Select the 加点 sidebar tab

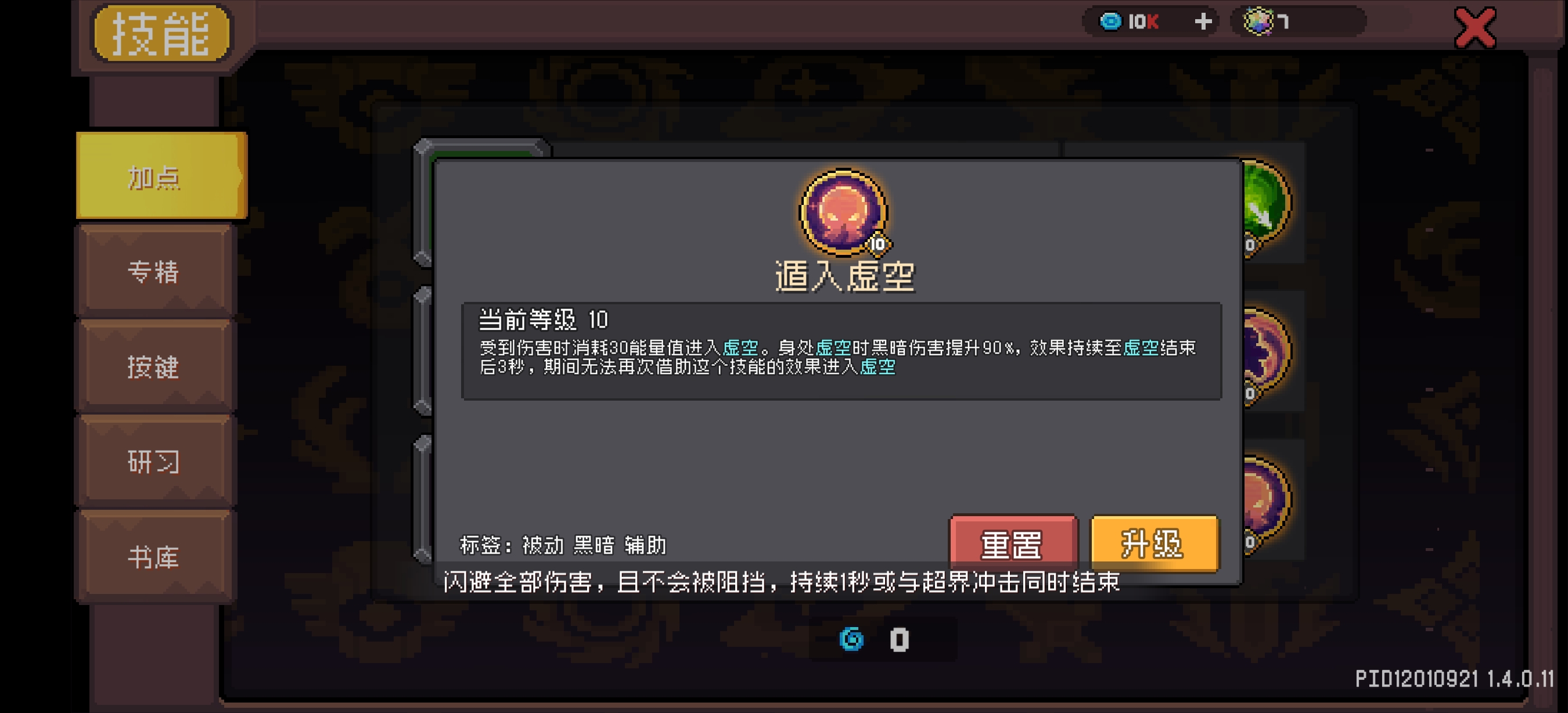tap(161, 177)
